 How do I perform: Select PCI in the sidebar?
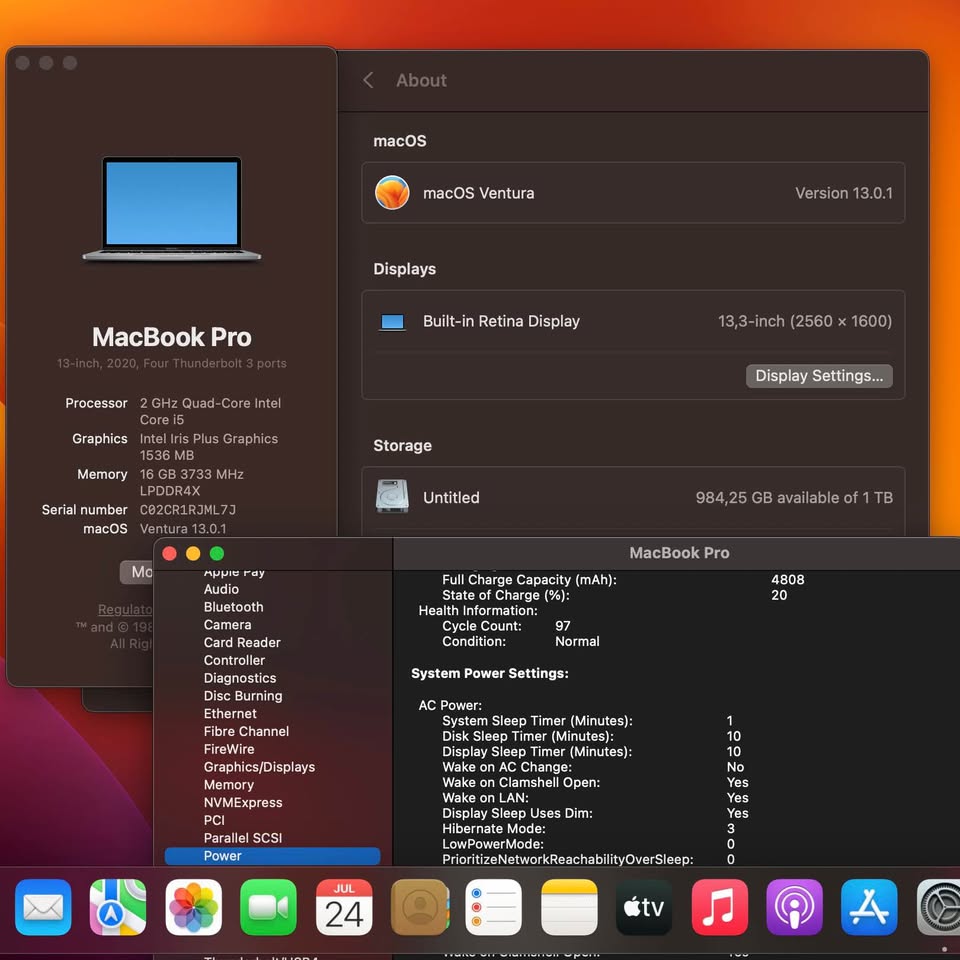(x=214, y=820)
